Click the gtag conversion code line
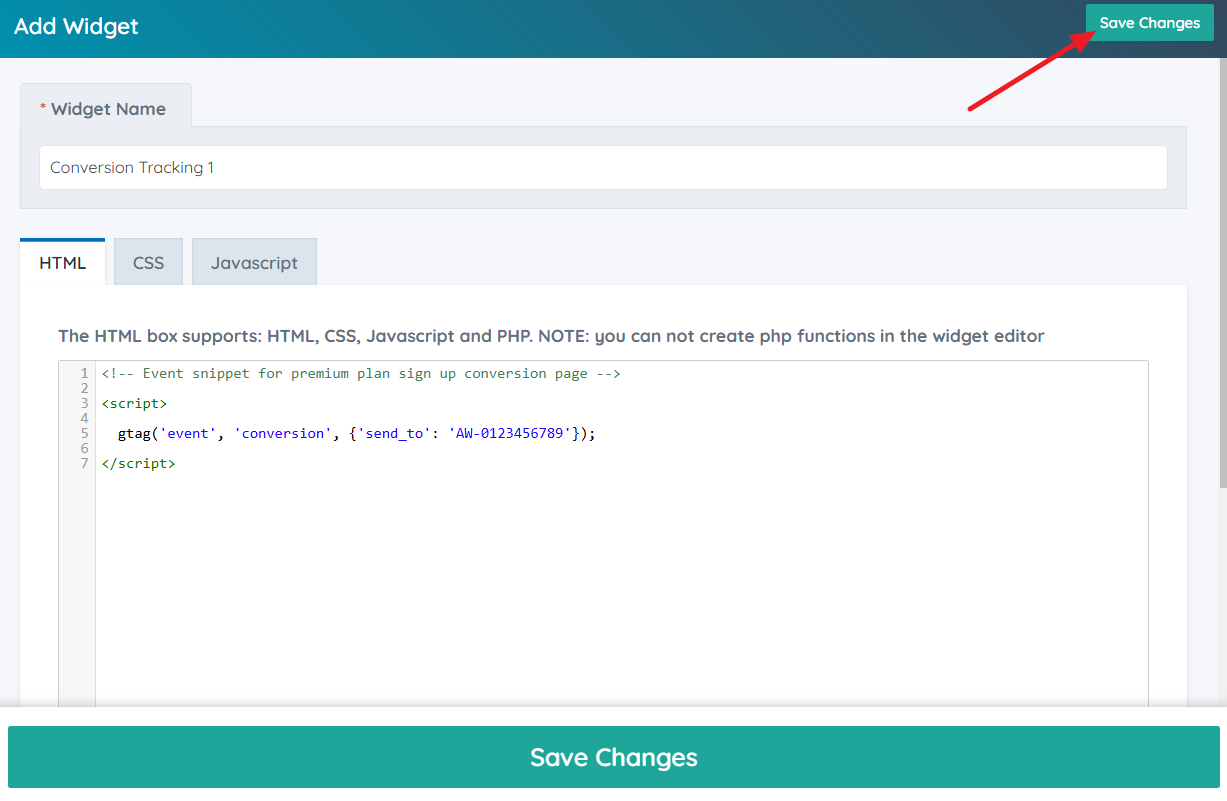Image resolution: width=1227 pixels, height=801 pixels. coord(356,434)
